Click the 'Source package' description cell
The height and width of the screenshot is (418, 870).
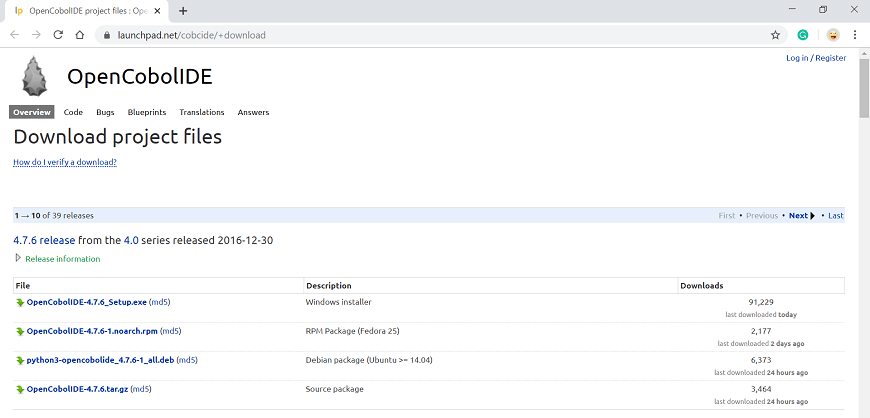335,389
